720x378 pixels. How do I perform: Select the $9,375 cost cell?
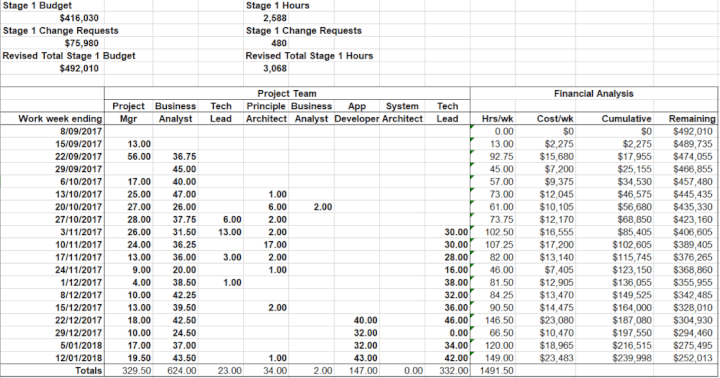point(559,182)
